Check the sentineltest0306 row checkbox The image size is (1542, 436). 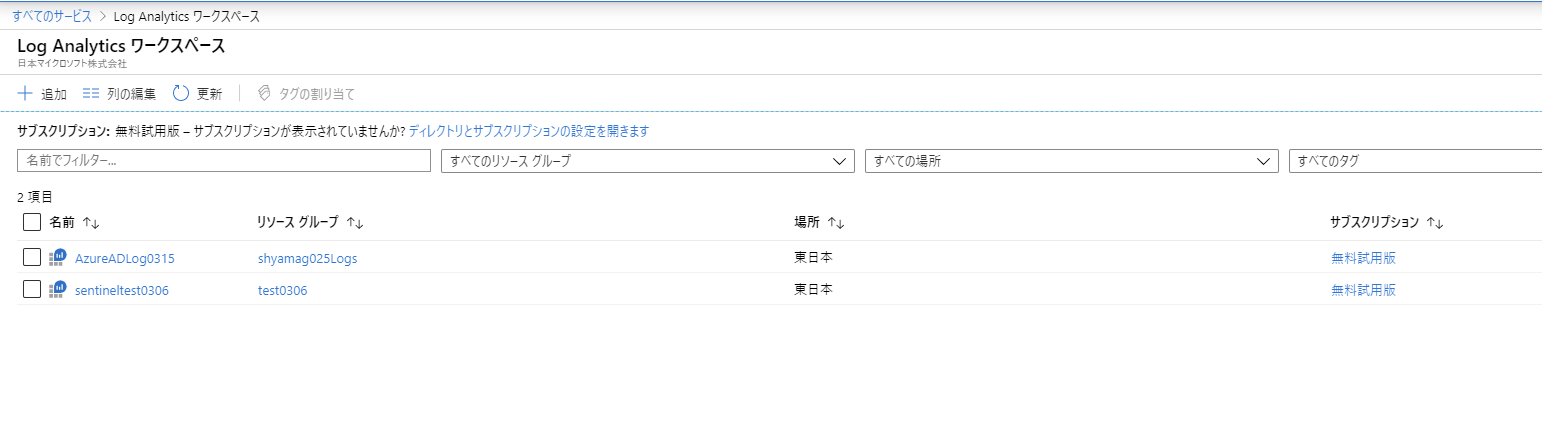pos(32,289)
